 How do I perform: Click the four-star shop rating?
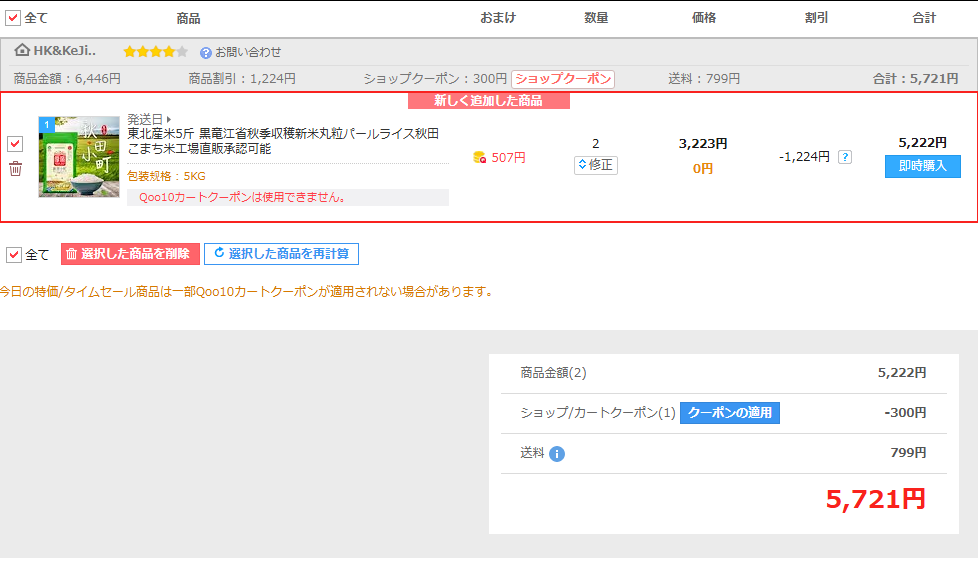pos(154,51)
